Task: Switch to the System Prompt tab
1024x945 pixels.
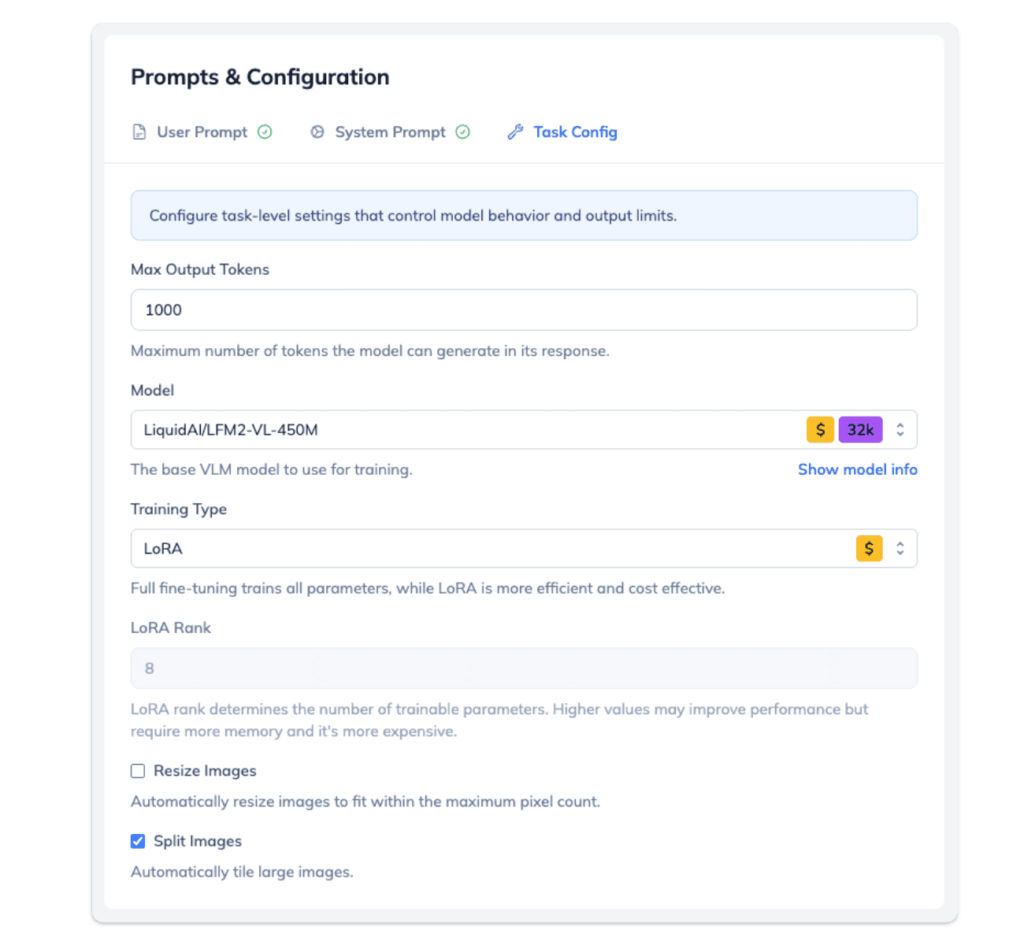Action: click(388, 132)
